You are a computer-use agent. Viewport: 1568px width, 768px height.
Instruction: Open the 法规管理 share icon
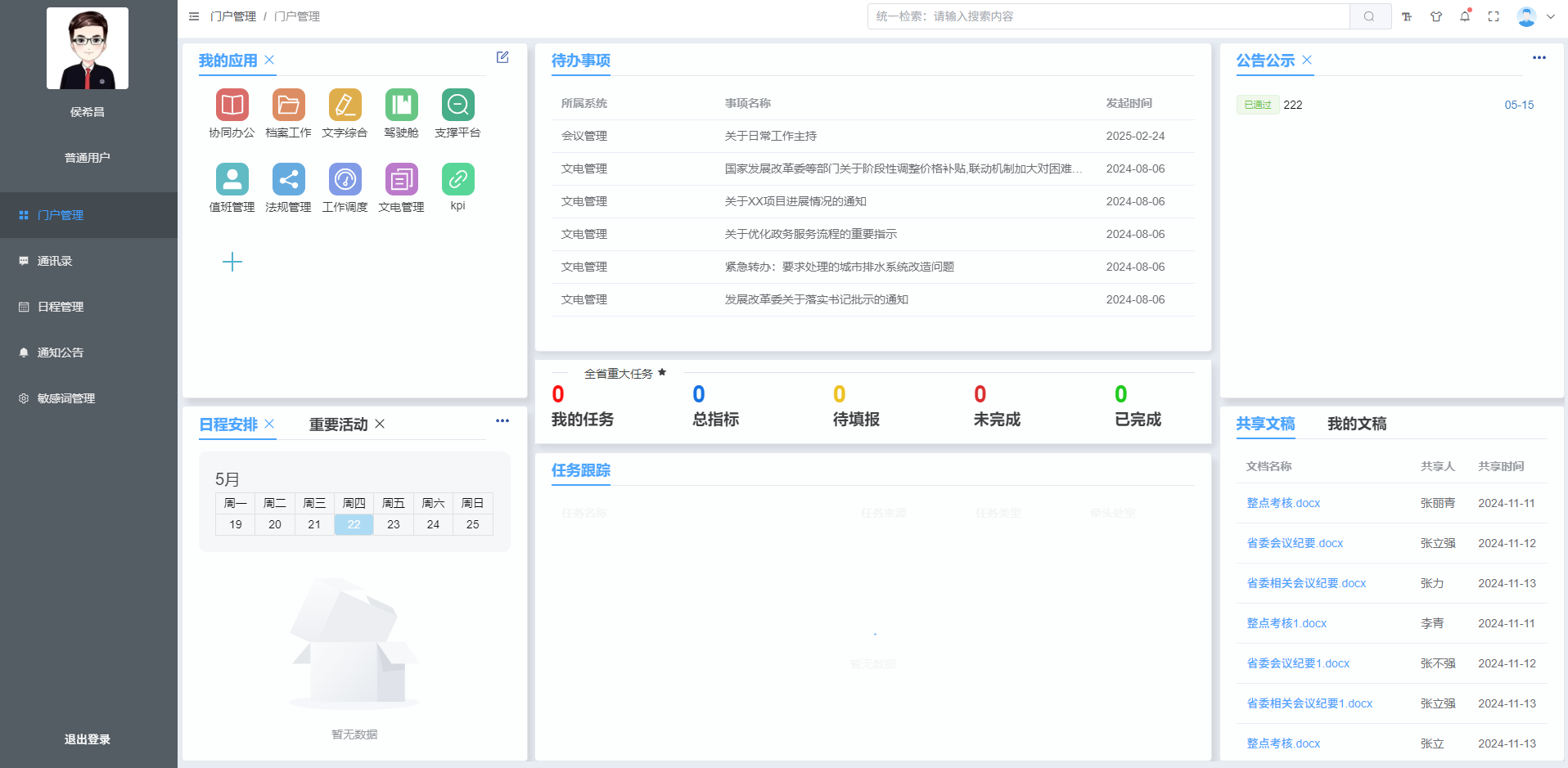288,180
